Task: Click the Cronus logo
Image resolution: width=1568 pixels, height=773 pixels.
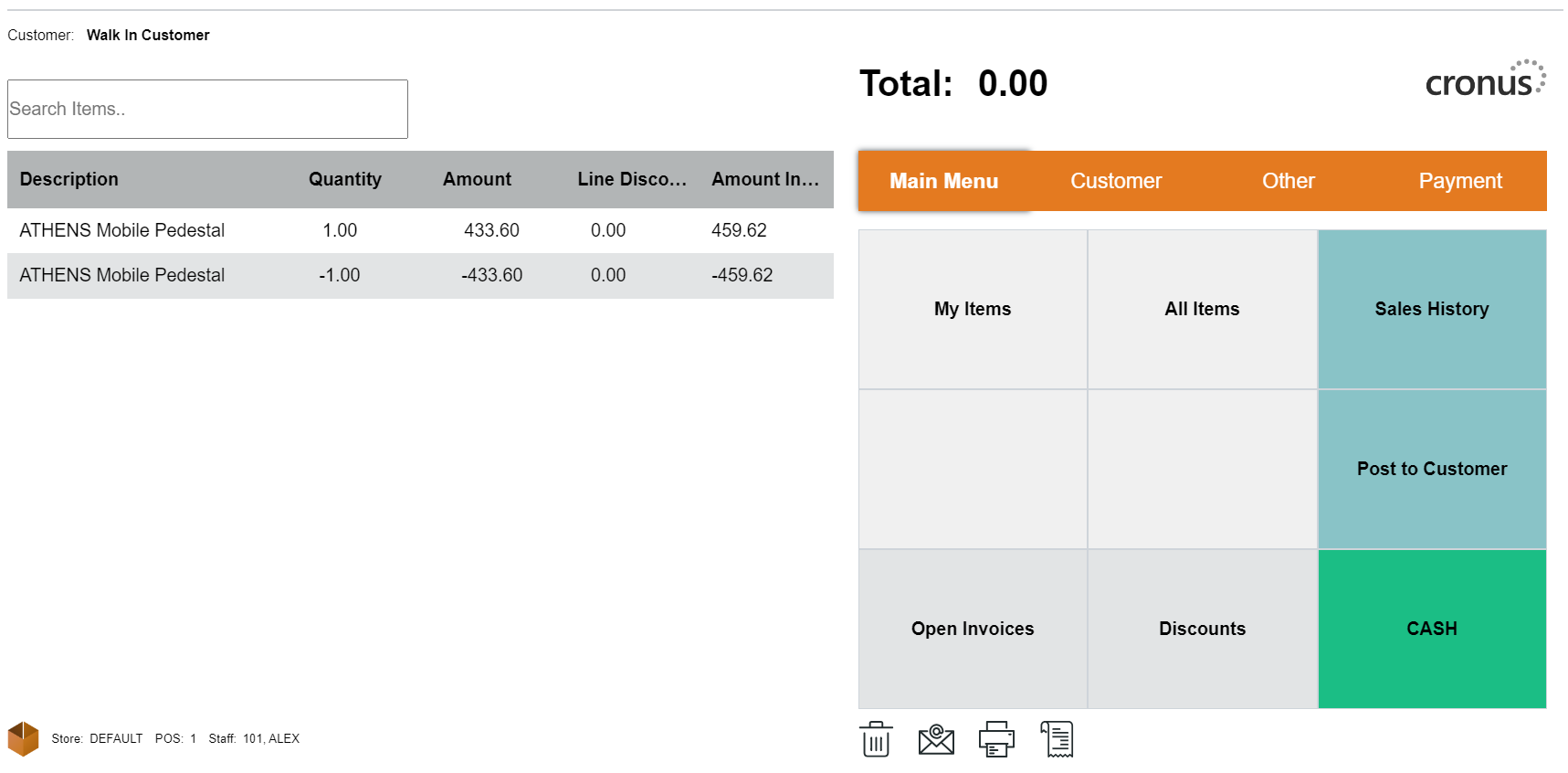Action: click(x=1485, y=80)
